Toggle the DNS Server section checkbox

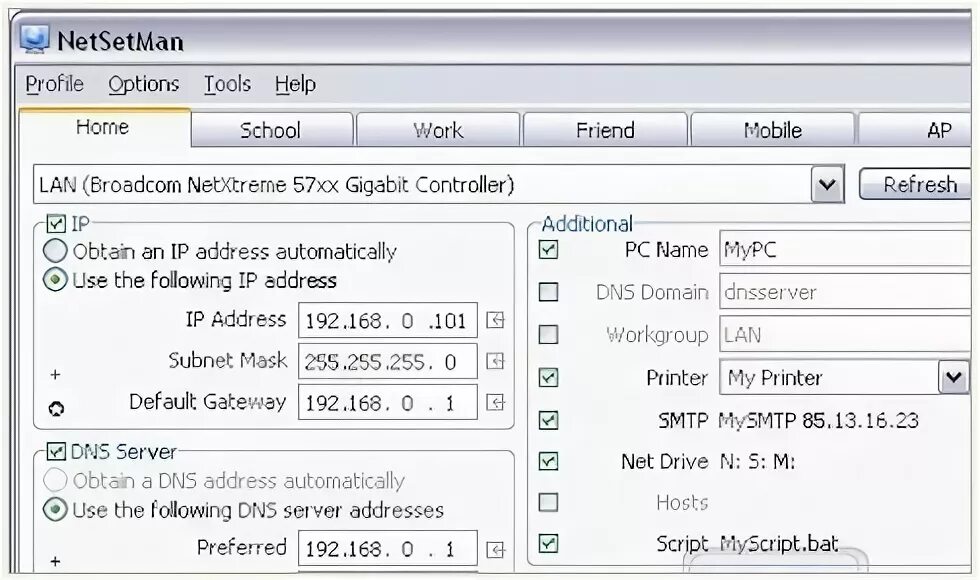click(x=56, y=451)
